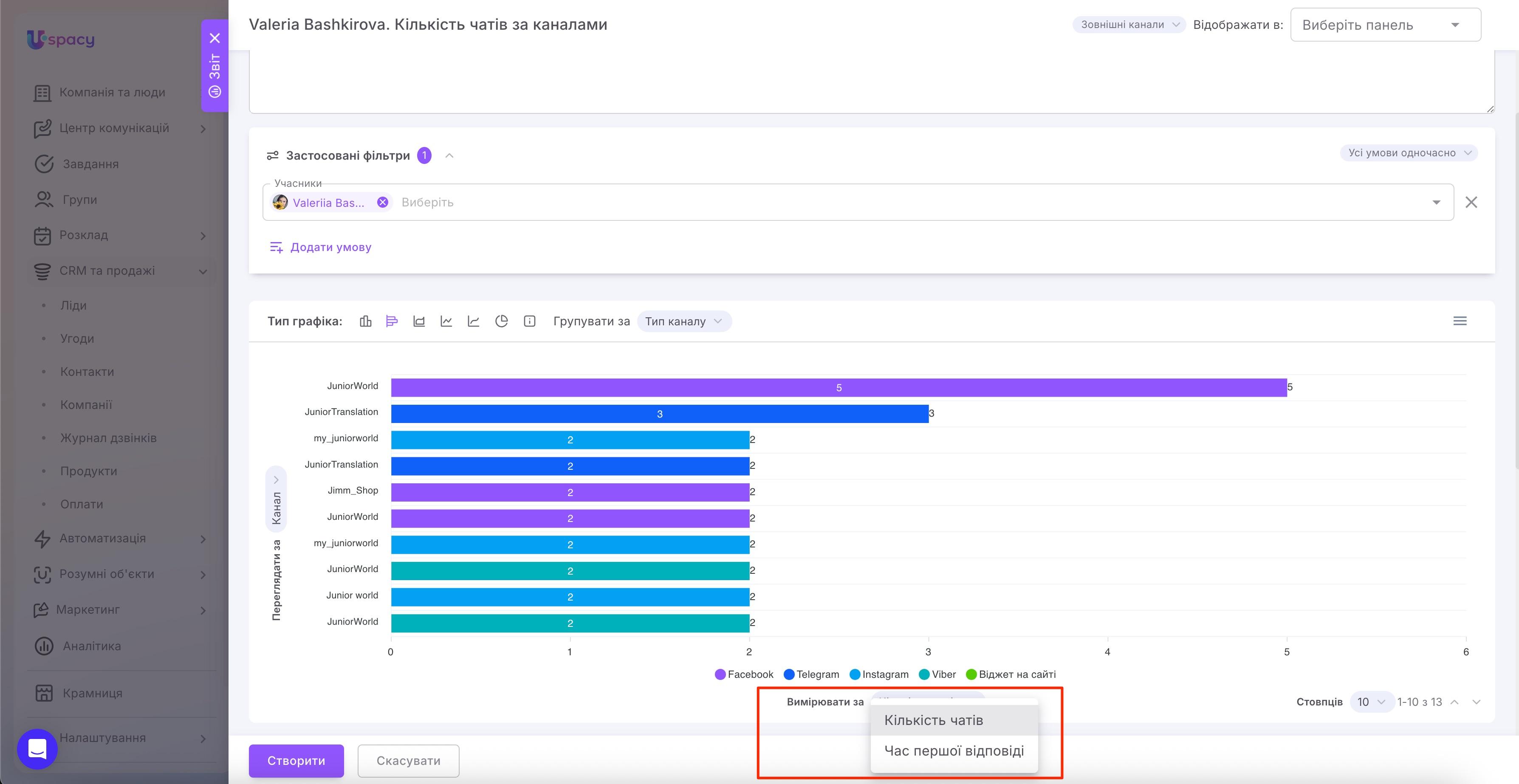This screenshot has width=1519, height=784.
Task: Open Оплати under CRM
Action: (82, 504)
